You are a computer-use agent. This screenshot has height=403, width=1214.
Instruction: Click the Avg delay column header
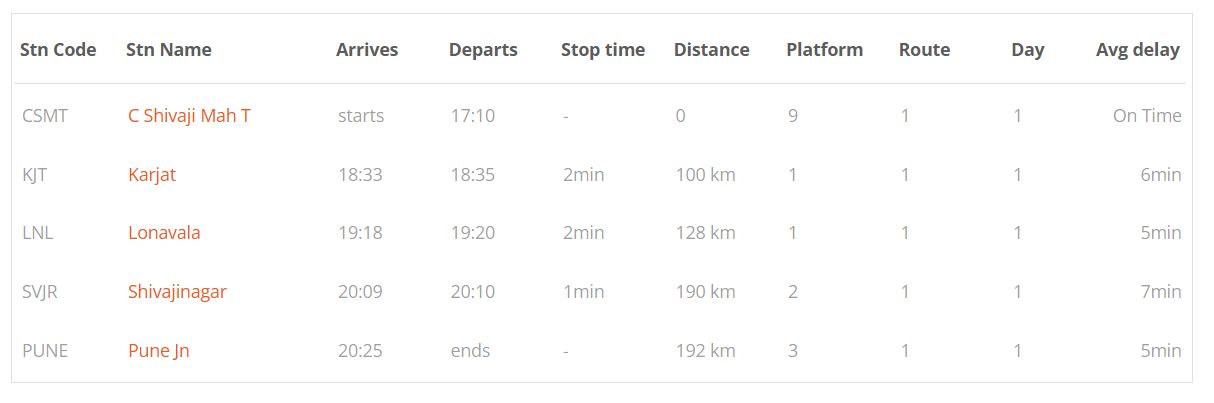pos(1138,50)
